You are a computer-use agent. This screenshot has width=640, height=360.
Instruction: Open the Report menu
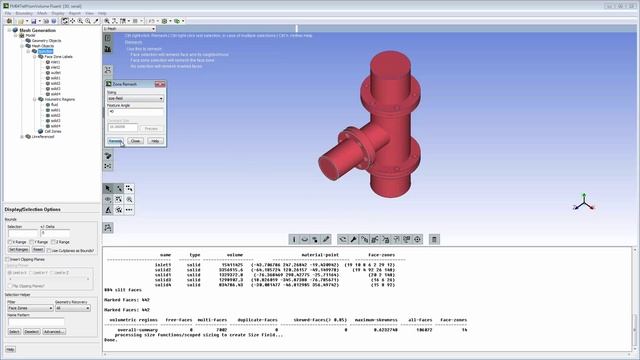[75, 13]
